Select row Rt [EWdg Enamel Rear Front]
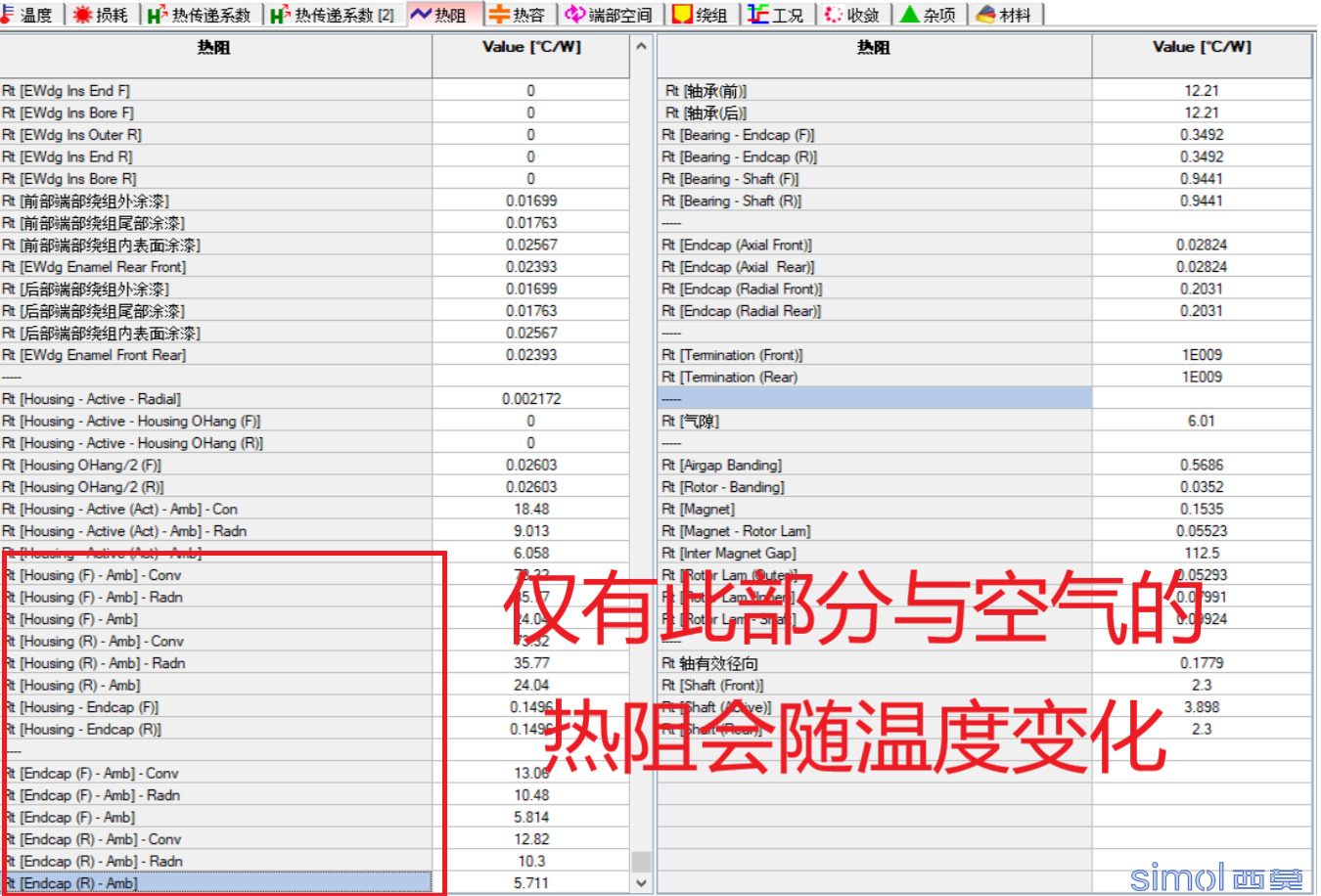The image size is (1321, 896). coord(215,267)
